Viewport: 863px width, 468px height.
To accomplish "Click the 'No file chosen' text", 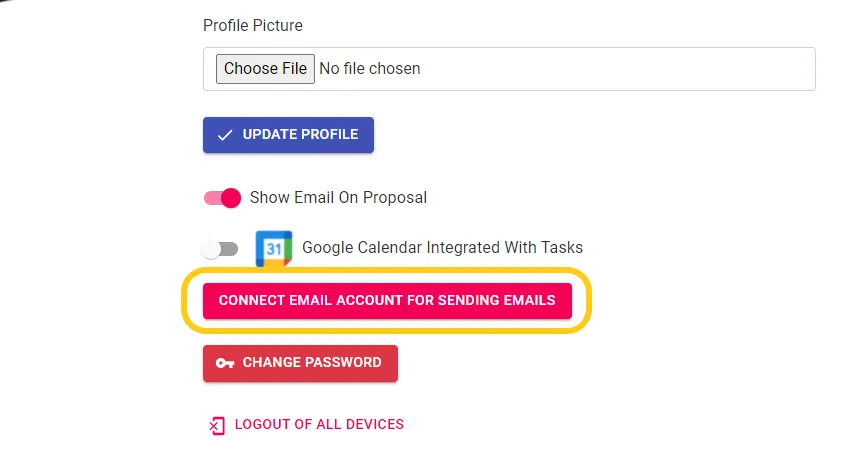I will 369,69.
